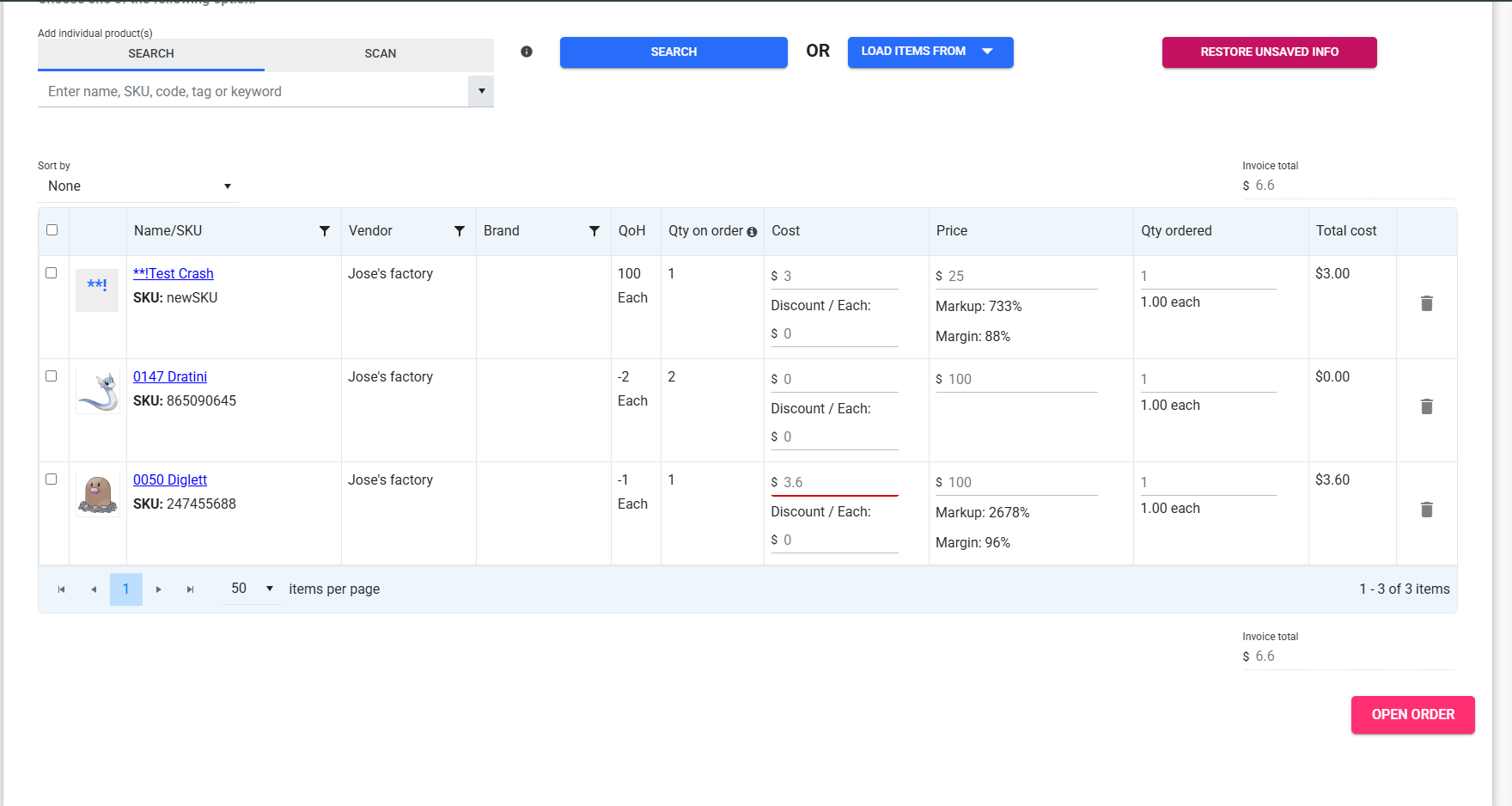1512x806 pixels.
Task: Open the Brand column filter
Action: (594, 231)
